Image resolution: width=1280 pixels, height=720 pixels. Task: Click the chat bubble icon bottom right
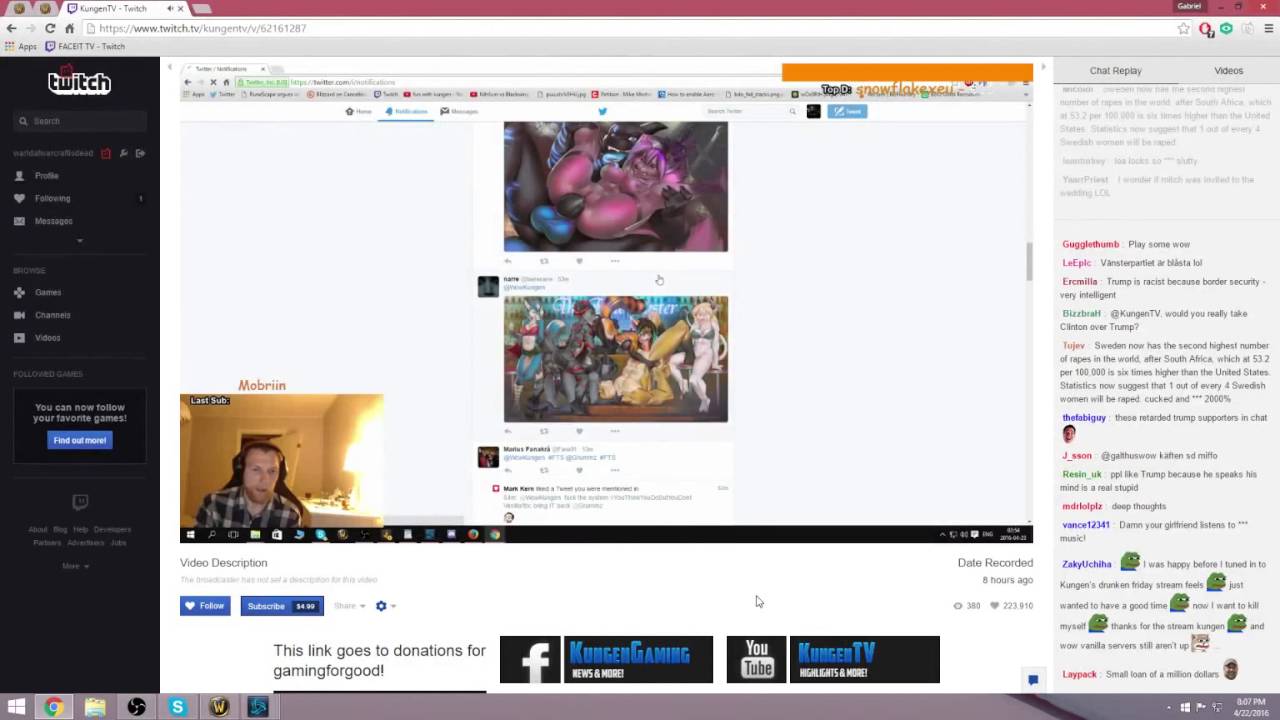pos(1033,680)
